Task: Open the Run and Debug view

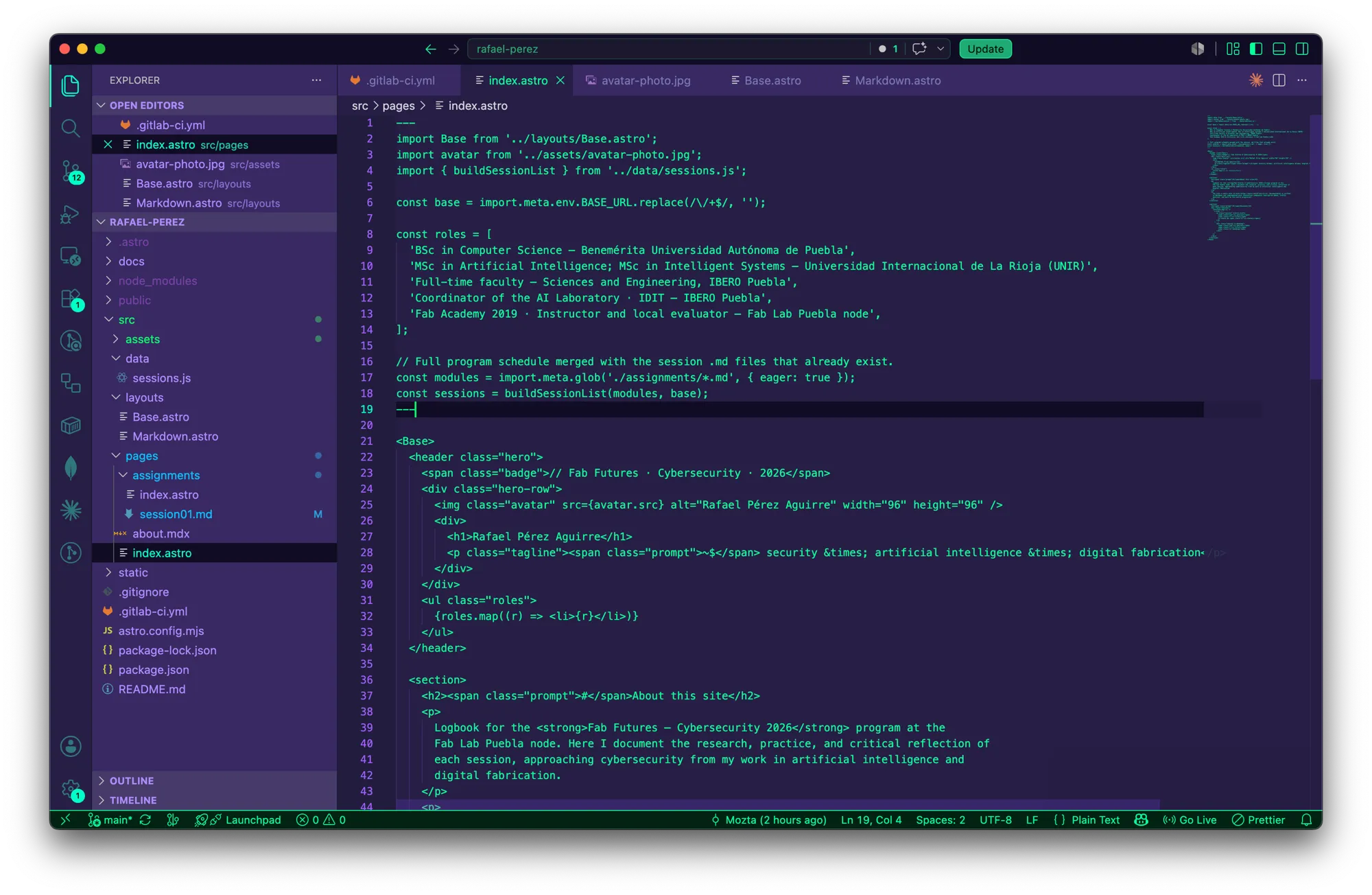Action: pos(71,214)
